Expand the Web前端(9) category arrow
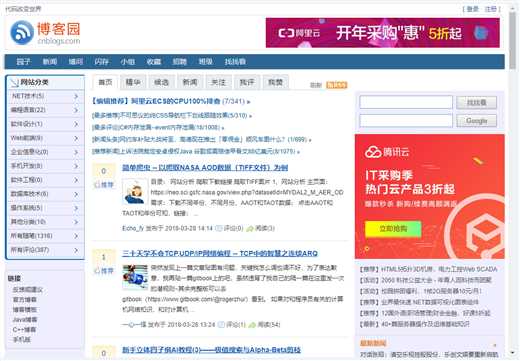The height and width of the screenshot is (361, 520). click(76, 138)
